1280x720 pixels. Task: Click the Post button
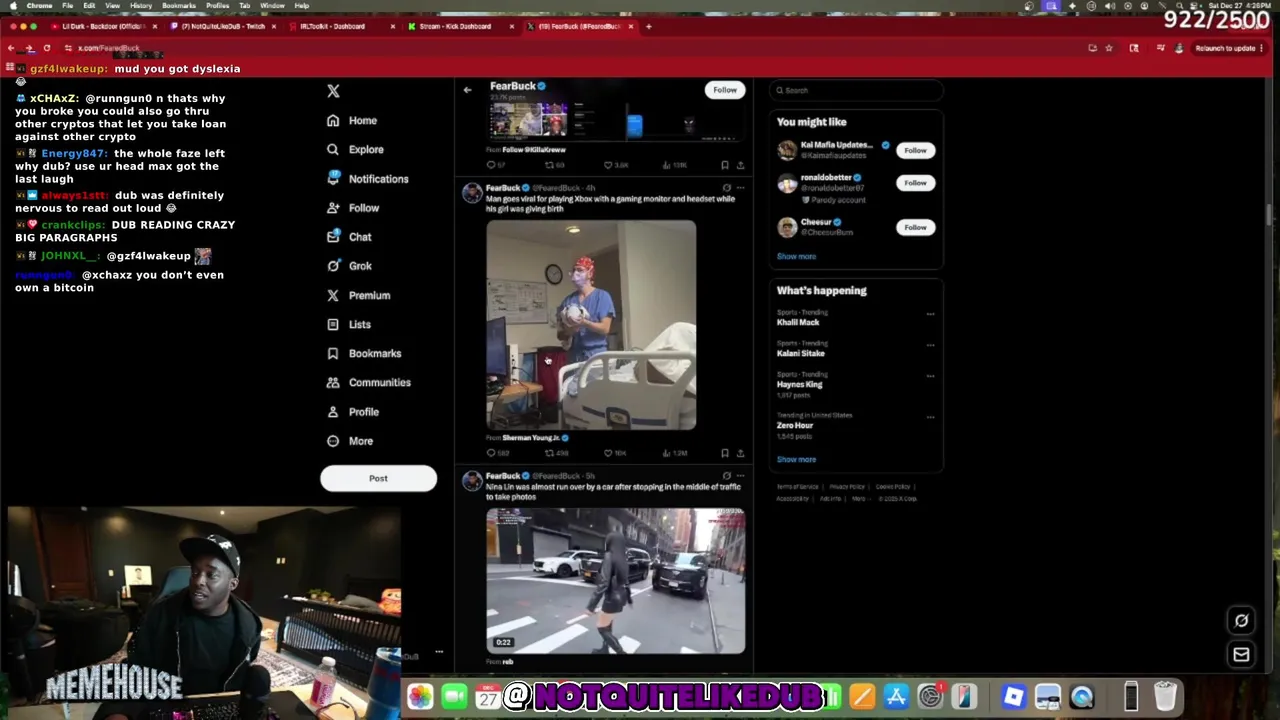click(378, 478)
